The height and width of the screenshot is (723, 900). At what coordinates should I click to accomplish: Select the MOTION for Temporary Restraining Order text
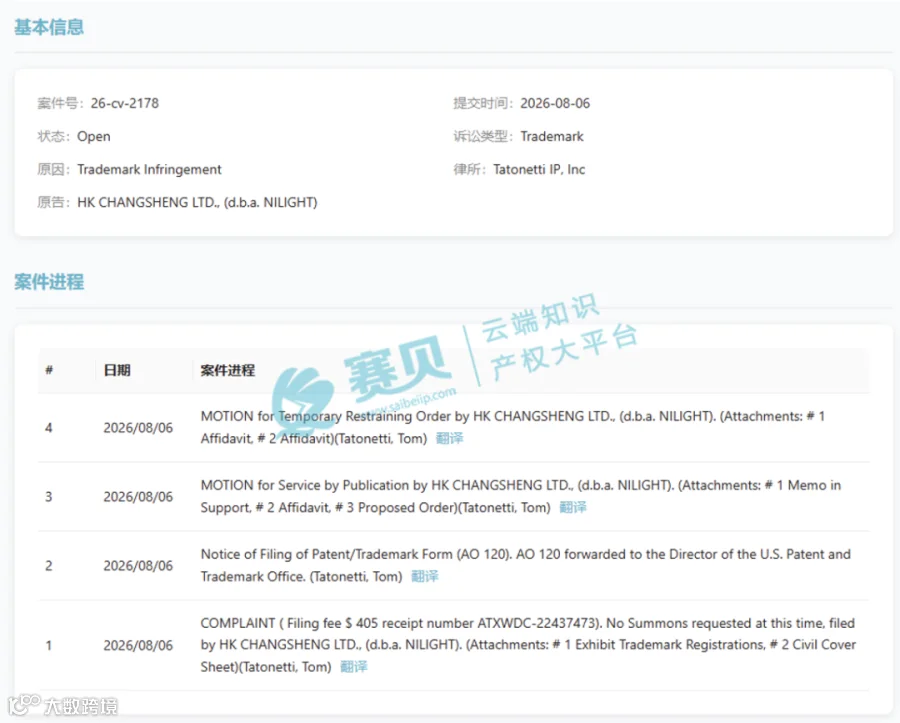point(513,427)
